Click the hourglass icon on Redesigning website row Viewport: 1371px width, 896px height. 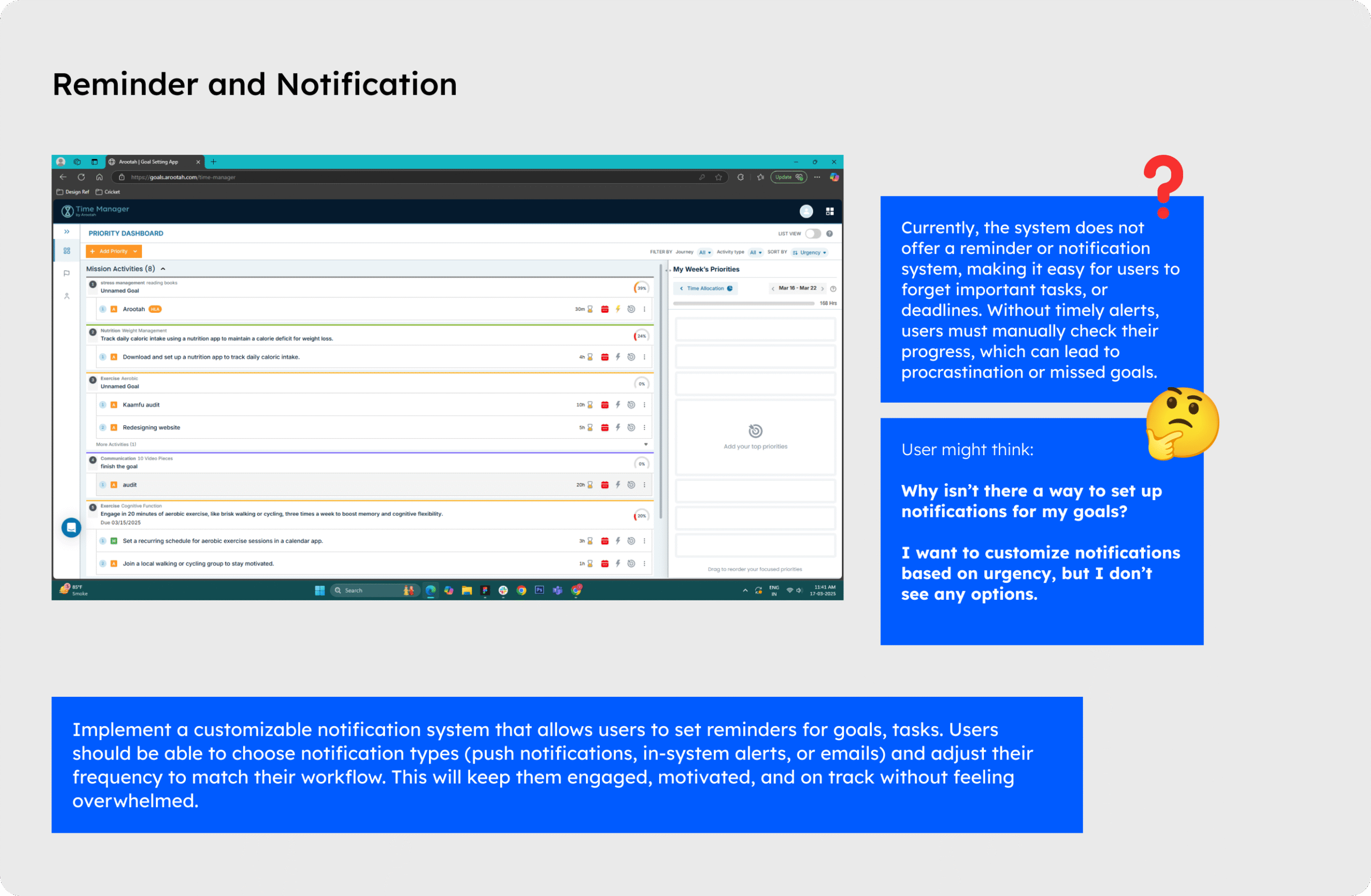pos(590,427)
